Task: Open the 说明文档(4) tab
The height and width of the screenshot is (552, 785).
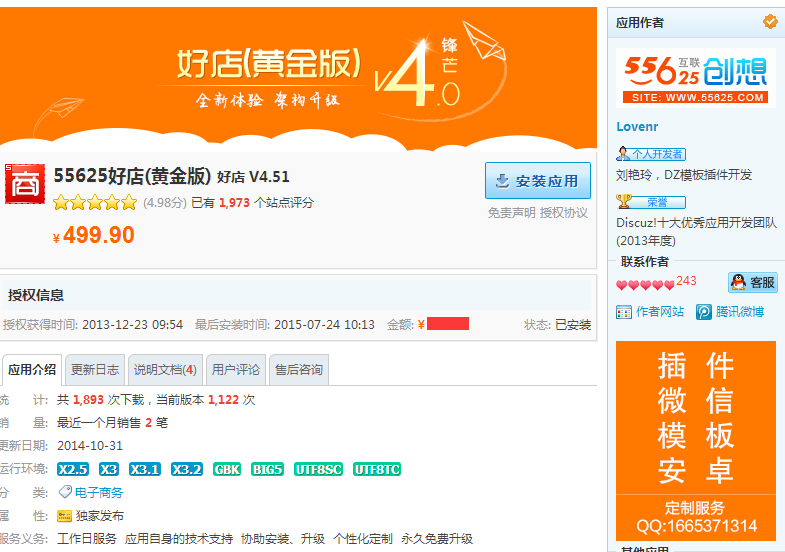Action: click(165, 370)
